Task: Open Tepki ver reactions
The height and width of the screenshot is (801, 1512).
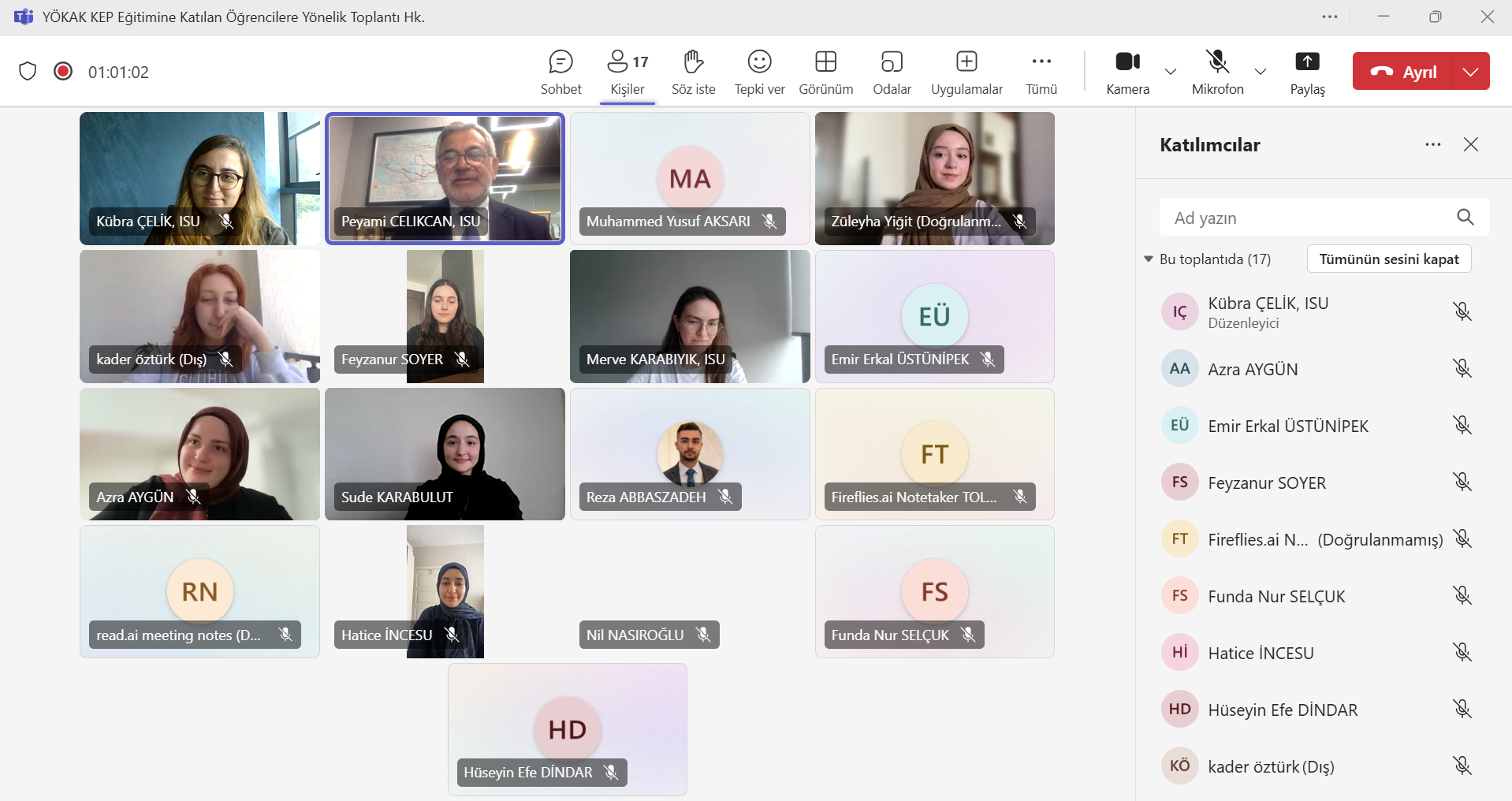Action: 759,72
